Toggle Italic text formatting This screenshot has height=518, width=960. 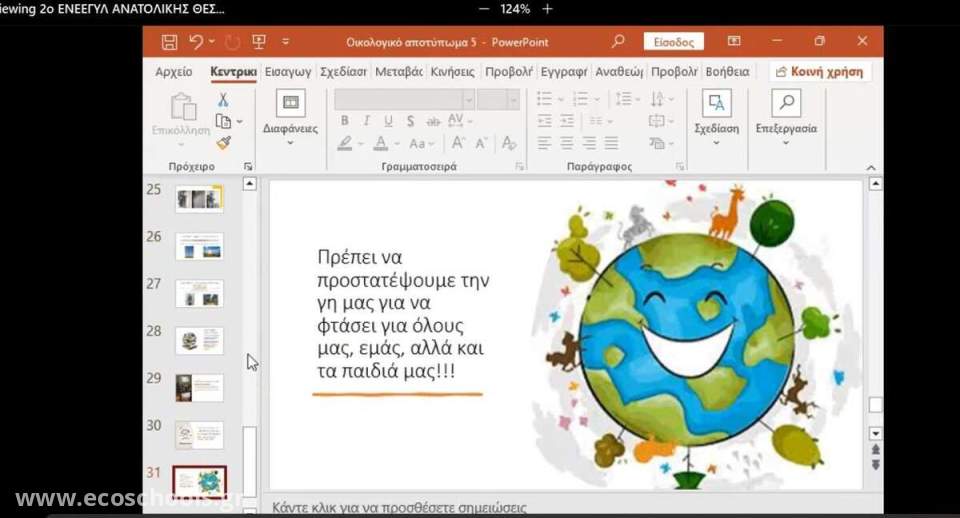tap(366, 121)
